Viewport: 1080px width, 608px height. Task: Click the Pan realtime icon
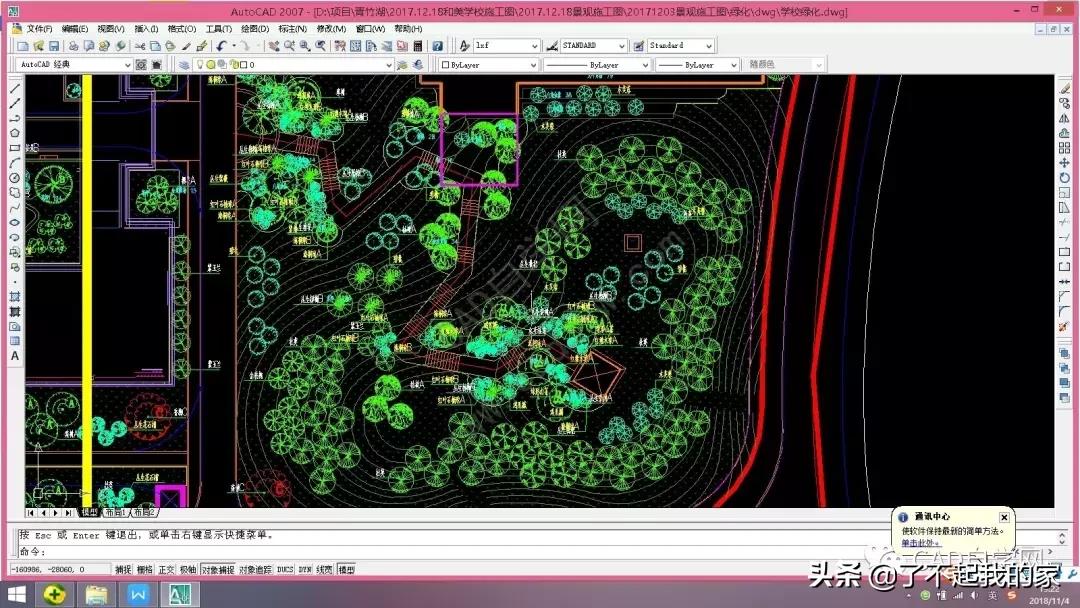[273, 46]
